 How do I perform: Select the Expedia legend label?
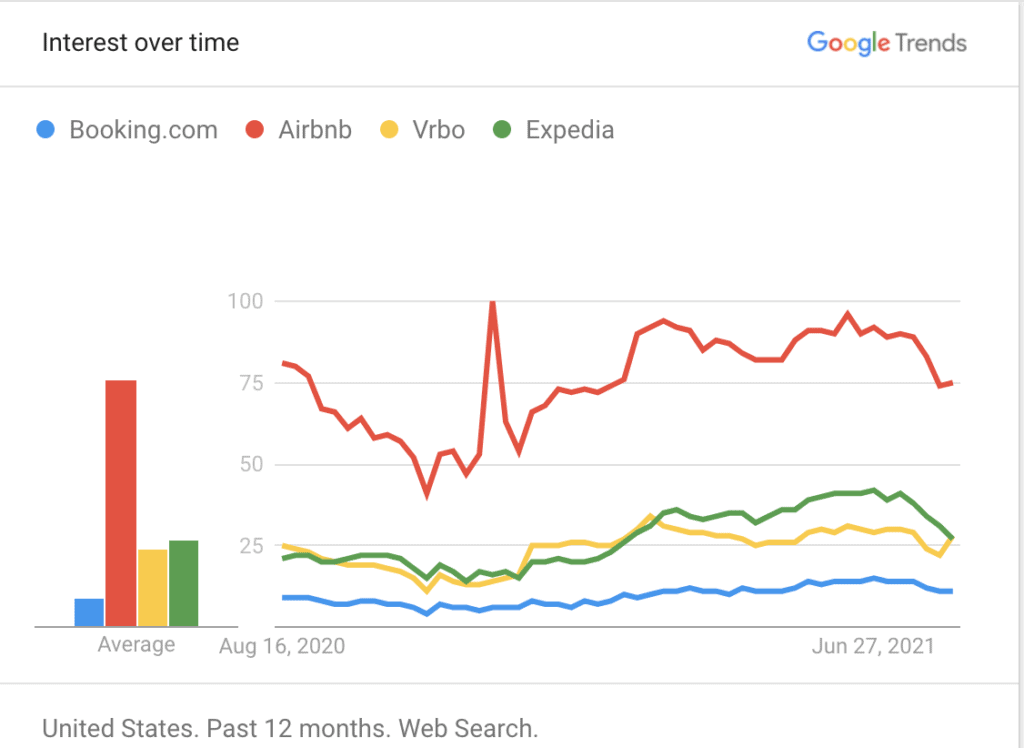[570, 130]
